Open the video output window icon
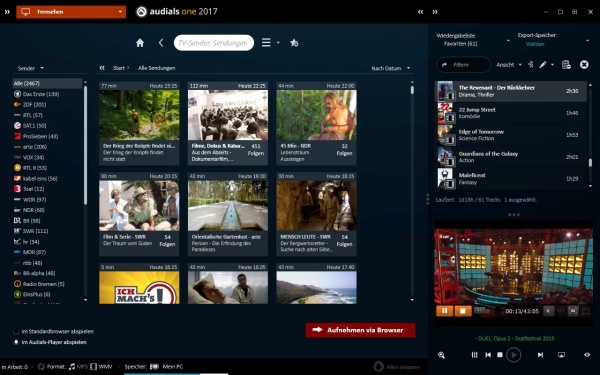The width and height of the screenshot is (600, 375). coord(561,355)
